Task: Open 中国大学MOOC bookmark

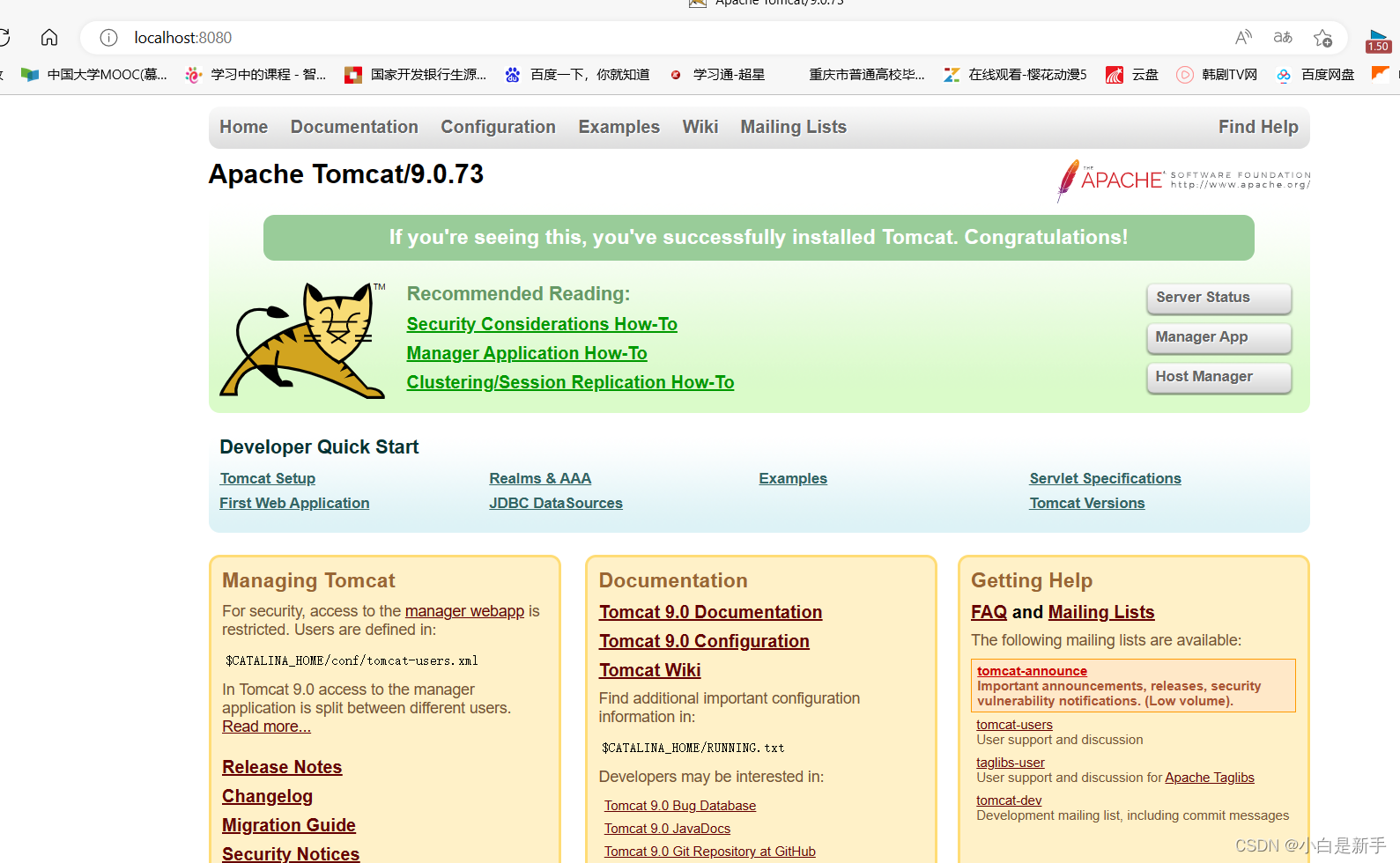Action: 94,75
